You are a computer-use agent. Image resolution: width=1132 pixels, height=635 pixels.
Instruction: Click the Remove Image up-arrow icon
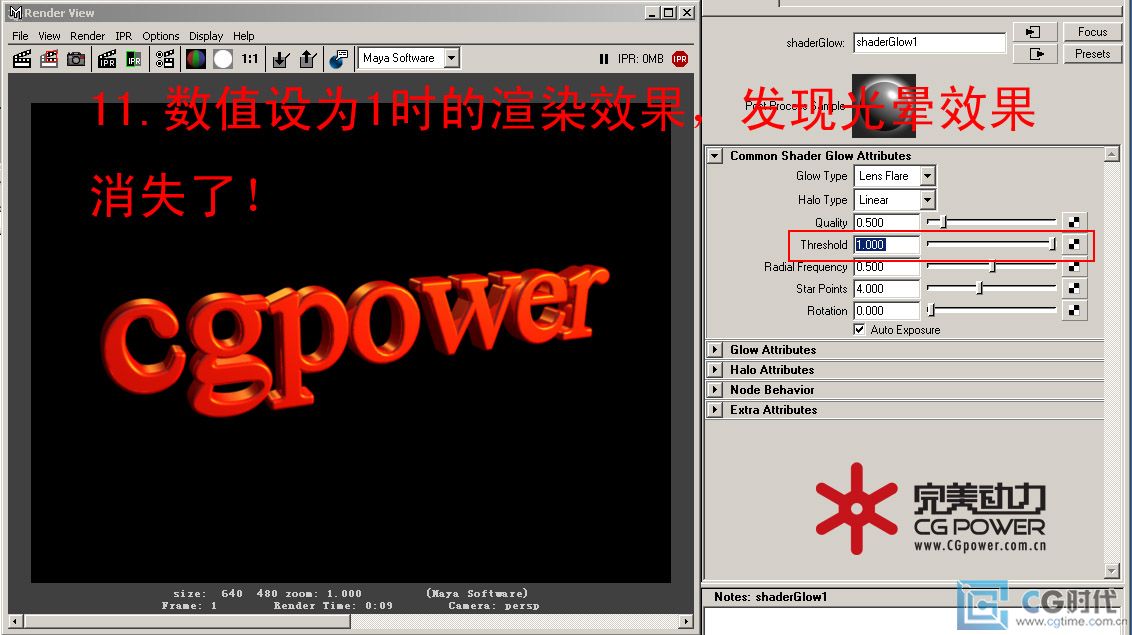(308, 59)
